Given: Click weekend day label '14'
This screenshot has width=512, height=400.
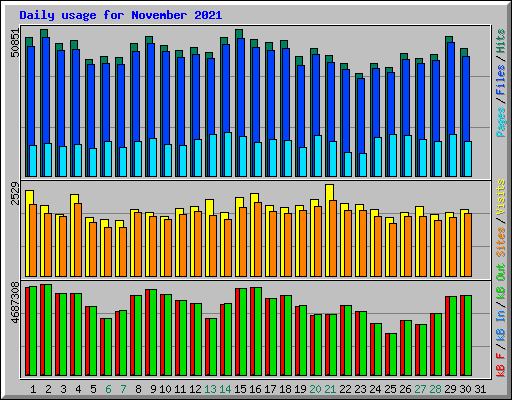Looking at the screenshot, I should (225, 389).
